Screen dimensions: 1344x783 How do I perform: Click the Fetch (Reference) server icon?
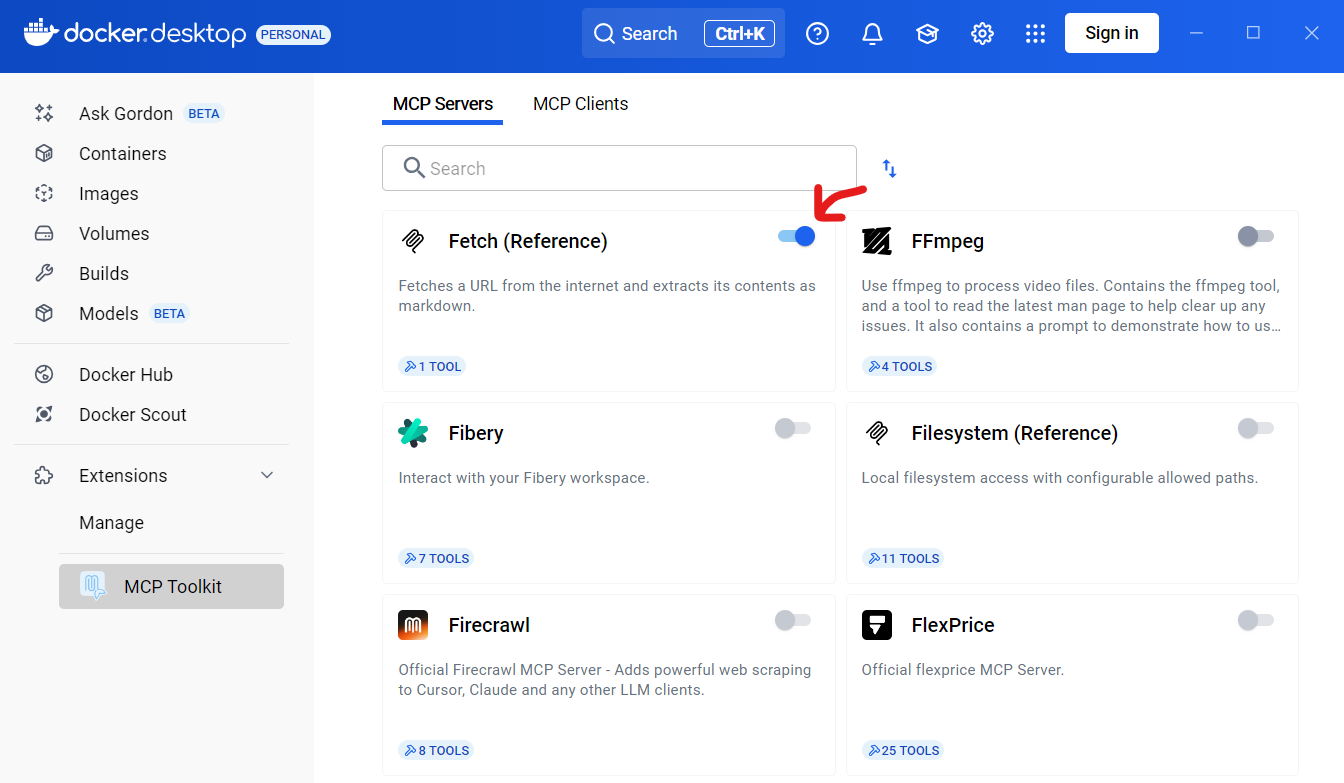click(414, 241)
